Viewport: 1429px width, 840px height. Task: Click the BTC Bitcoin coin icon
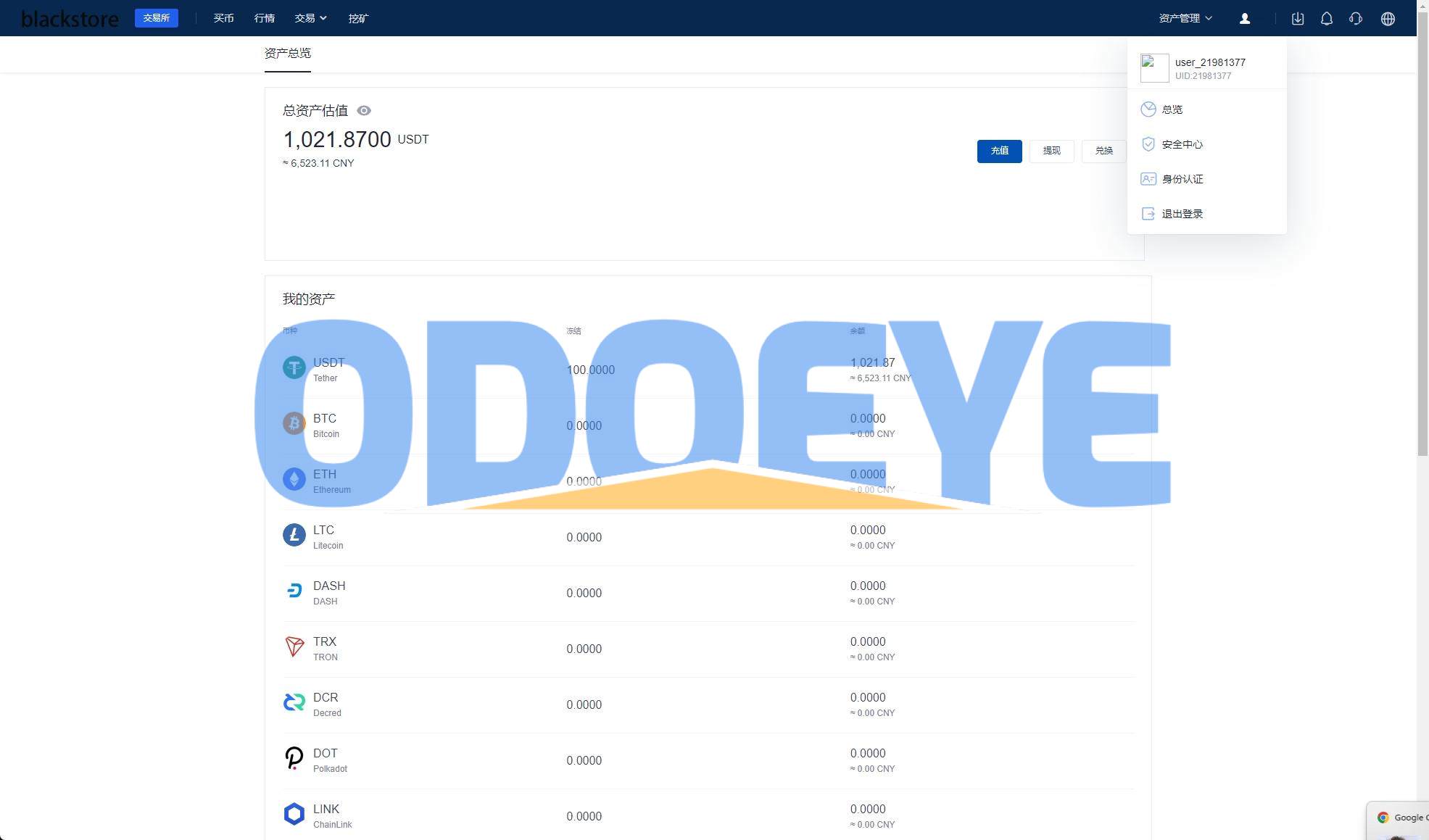coord(294,423)
